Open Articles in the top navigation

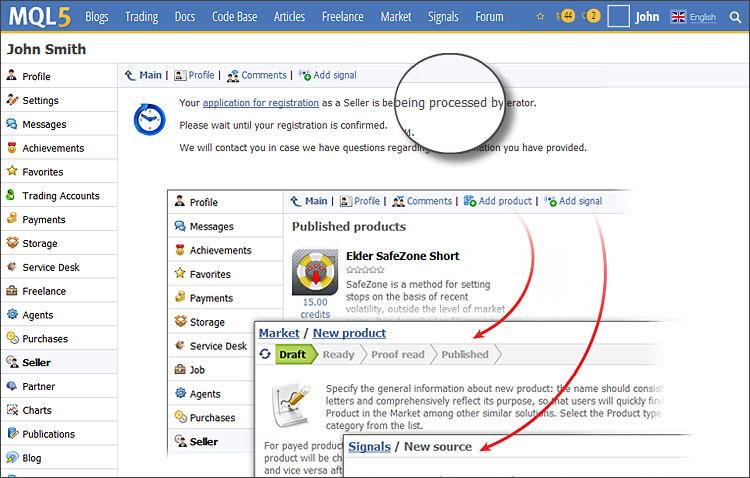(x=289, y=17)
